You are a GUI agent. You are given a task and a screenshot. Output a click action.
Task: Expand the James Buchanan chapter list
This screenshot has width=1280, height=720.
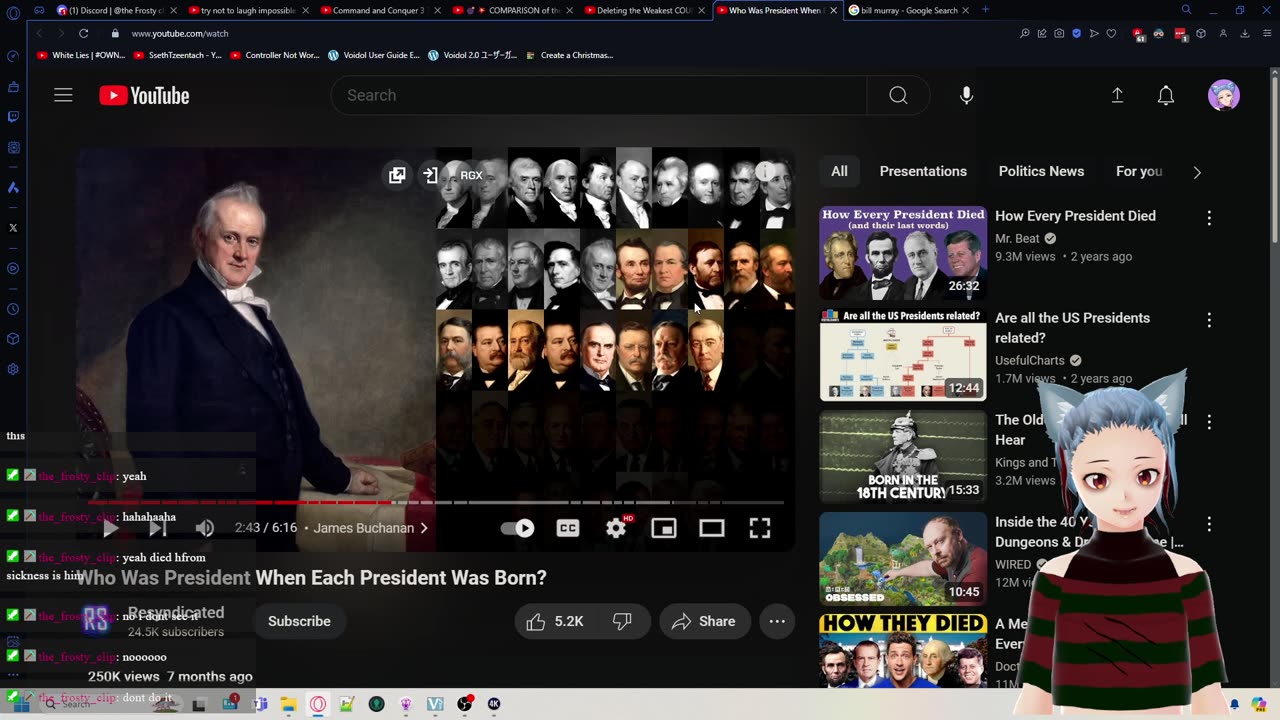pyautogui.click(x=371, y=528)
